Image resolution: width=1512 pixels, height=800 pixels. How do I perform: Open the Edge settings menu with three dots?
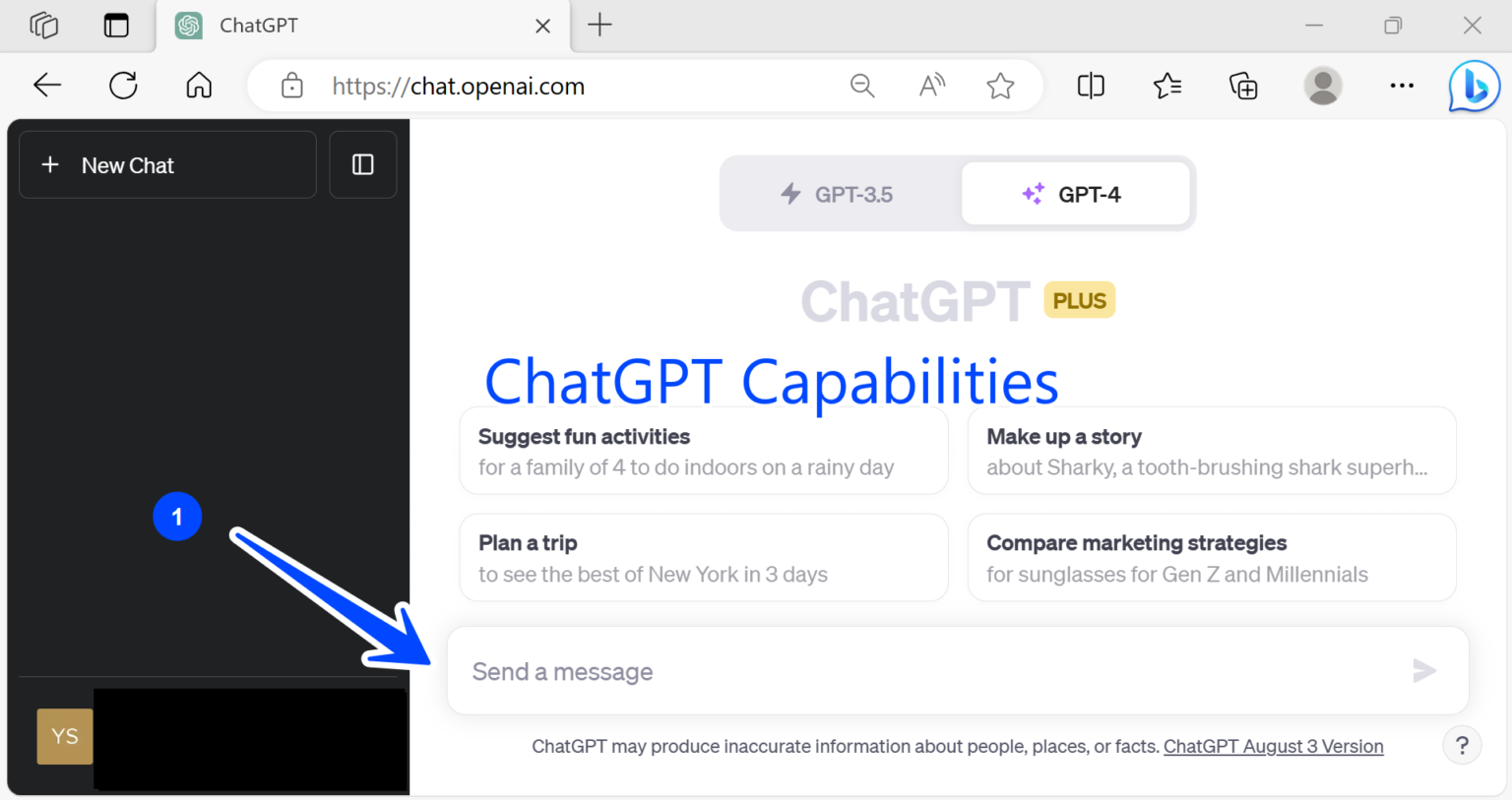click(x=1401, y=86)
